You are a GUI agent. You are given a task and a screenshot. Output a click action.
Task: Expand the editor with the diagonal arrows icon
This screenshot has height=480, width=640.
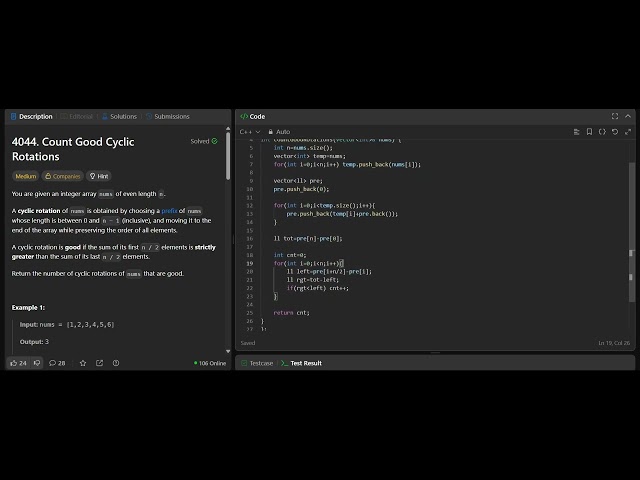[628, 132]
